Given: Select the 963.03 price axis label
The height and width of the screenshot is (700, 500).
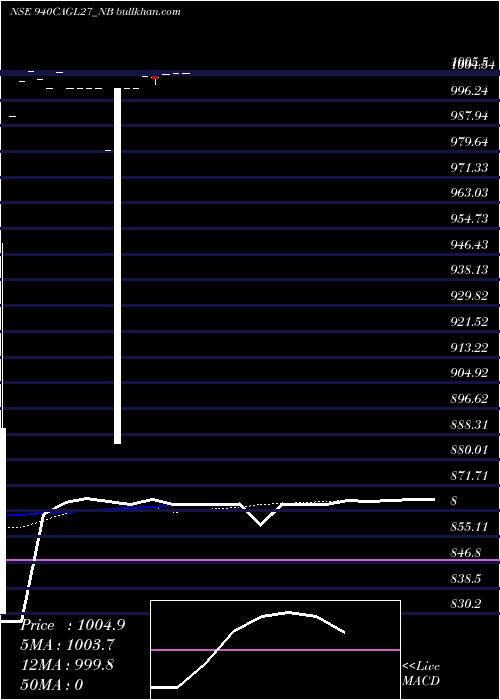Looking at the screenshot, I should 469,193.
